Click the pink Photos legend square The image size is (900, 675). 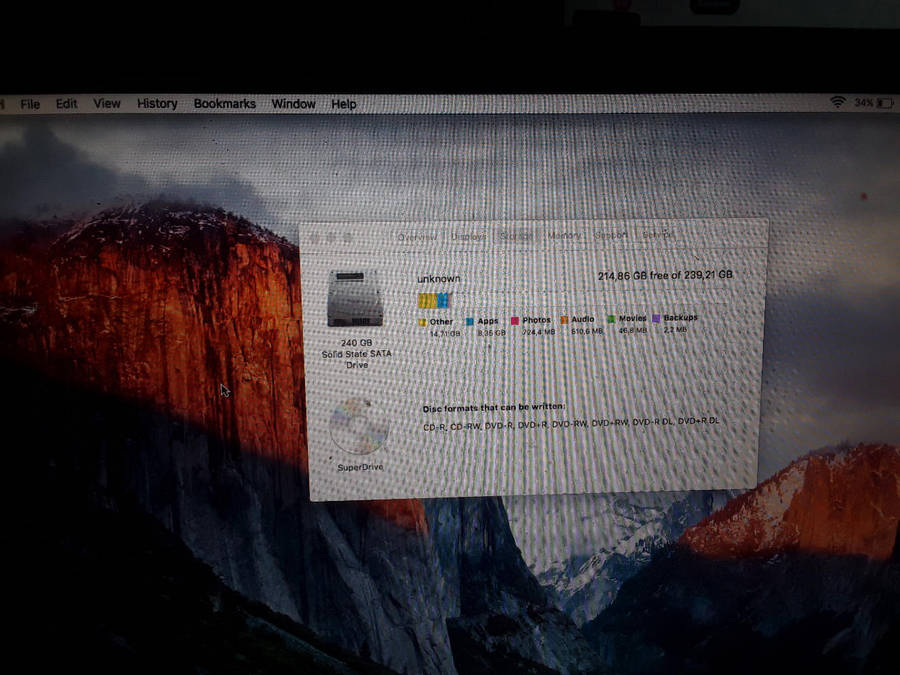point(515,321)
